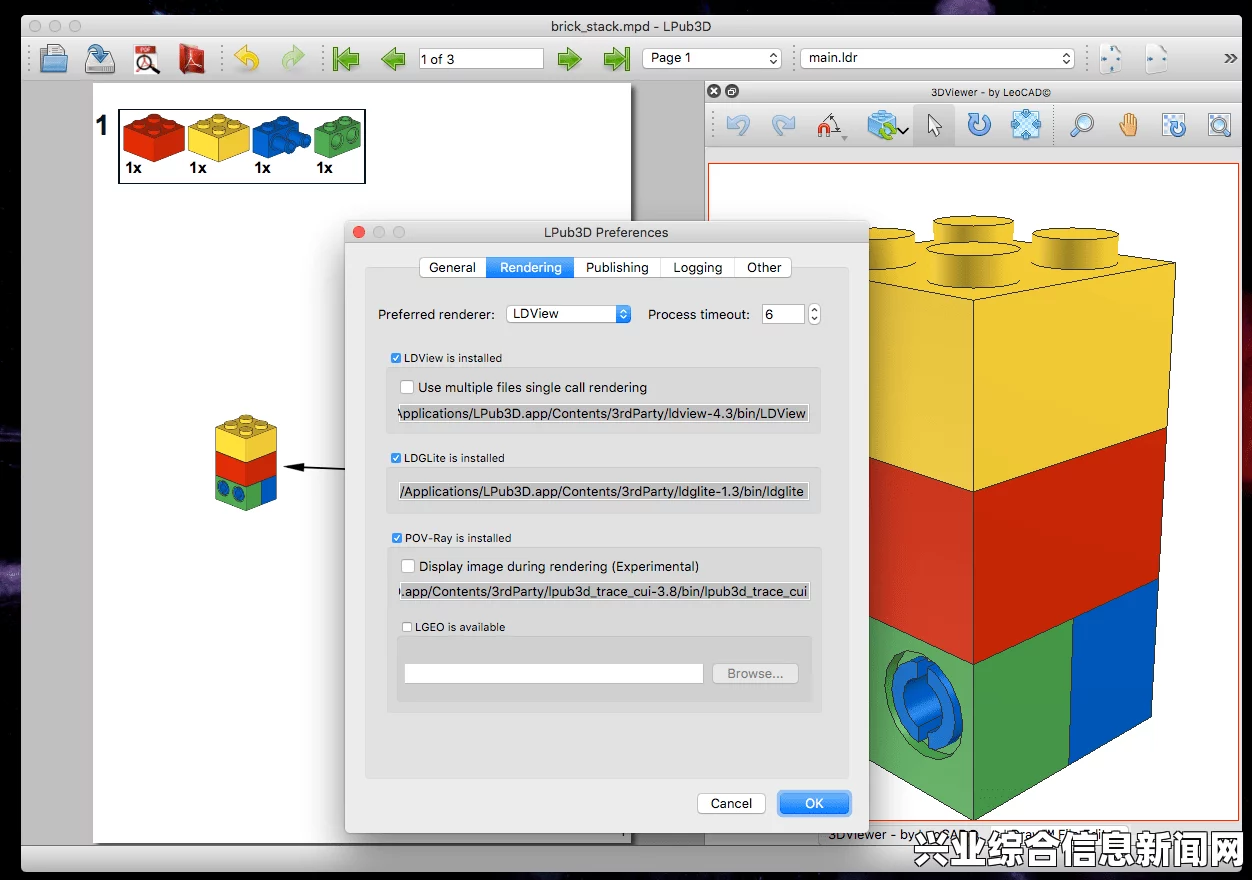Adjust the Process timeout stepper arrows
This screenshot has height=880, width=1252.
point(814,314)
